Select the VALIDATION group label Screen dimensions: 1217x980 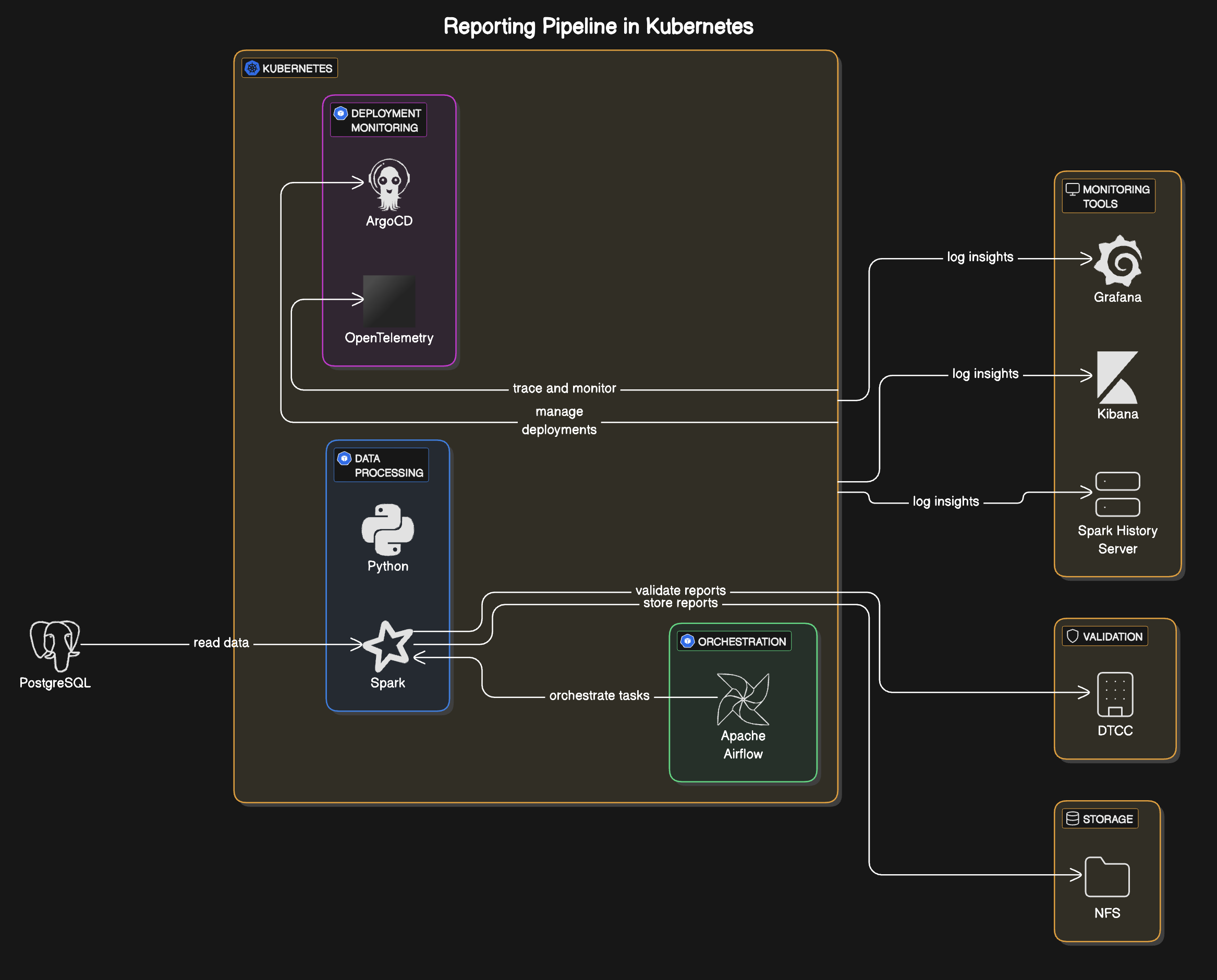point(1104,636)
